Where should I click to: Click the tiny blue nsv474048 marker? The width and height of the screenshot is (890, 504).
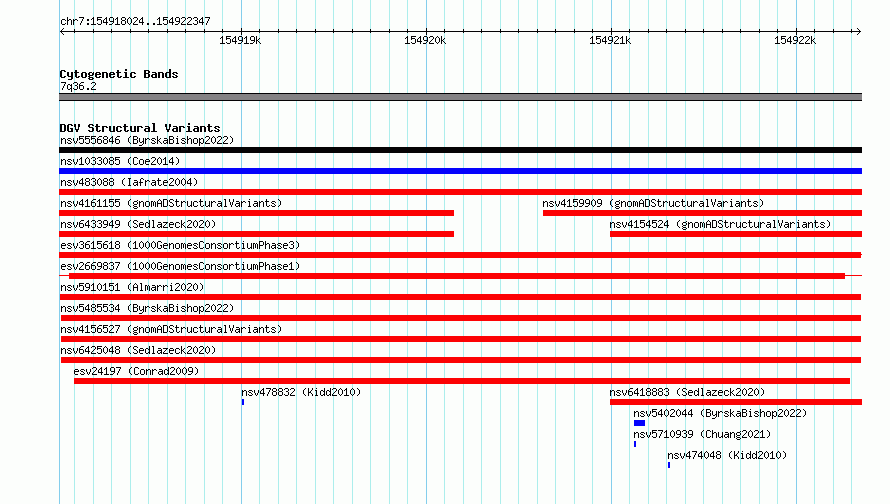tap(669, 465)
